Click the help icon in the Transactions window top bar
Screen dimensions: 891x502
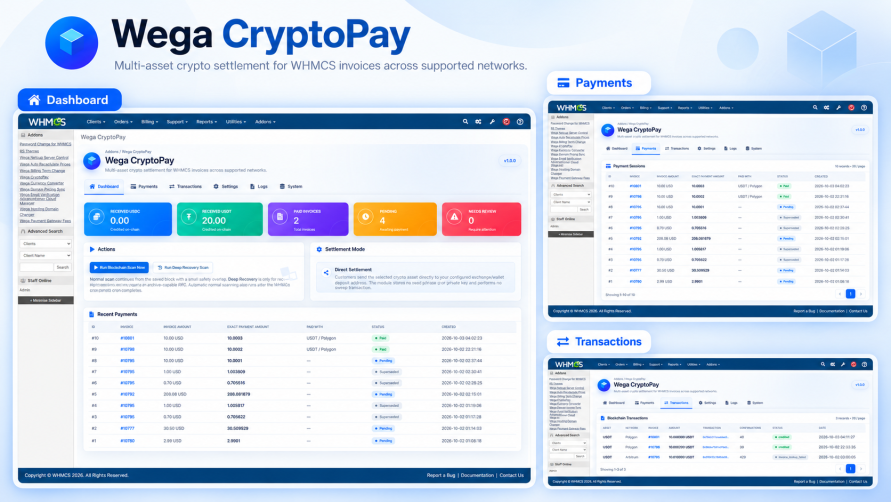point(864,364)
